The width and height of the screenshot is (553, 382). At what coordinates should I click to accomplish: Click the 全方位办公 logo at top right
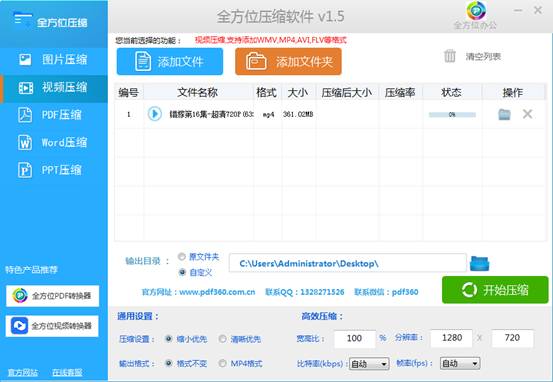pos(475,15)
